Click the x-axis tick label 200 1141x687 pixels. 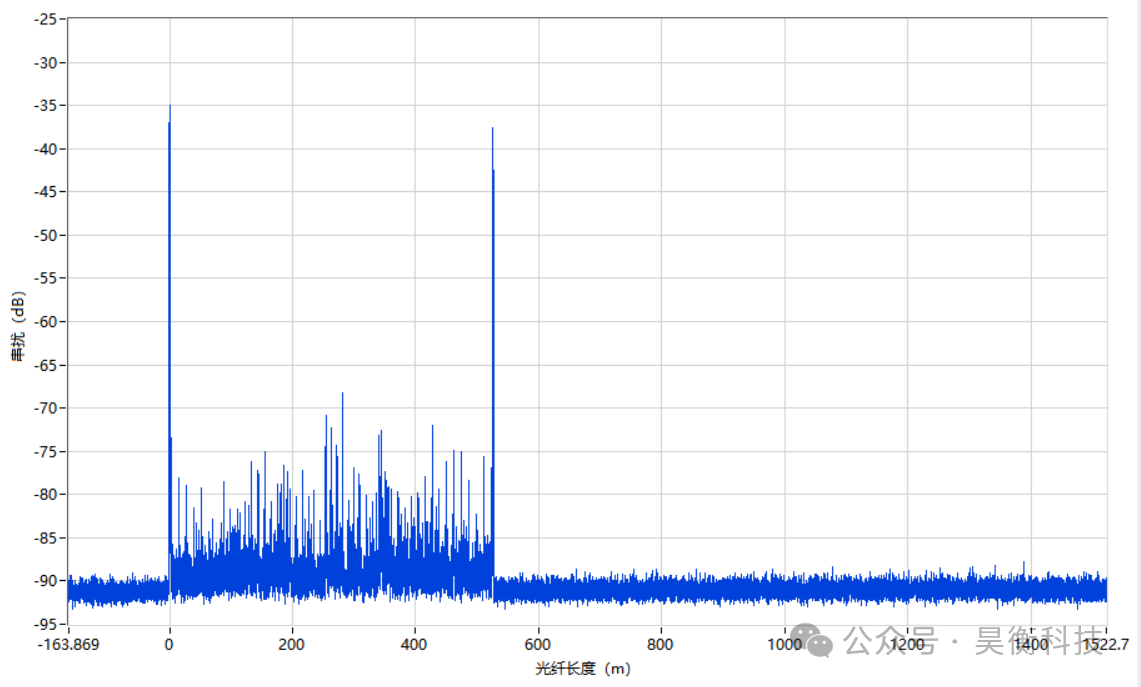coord(292,645)
